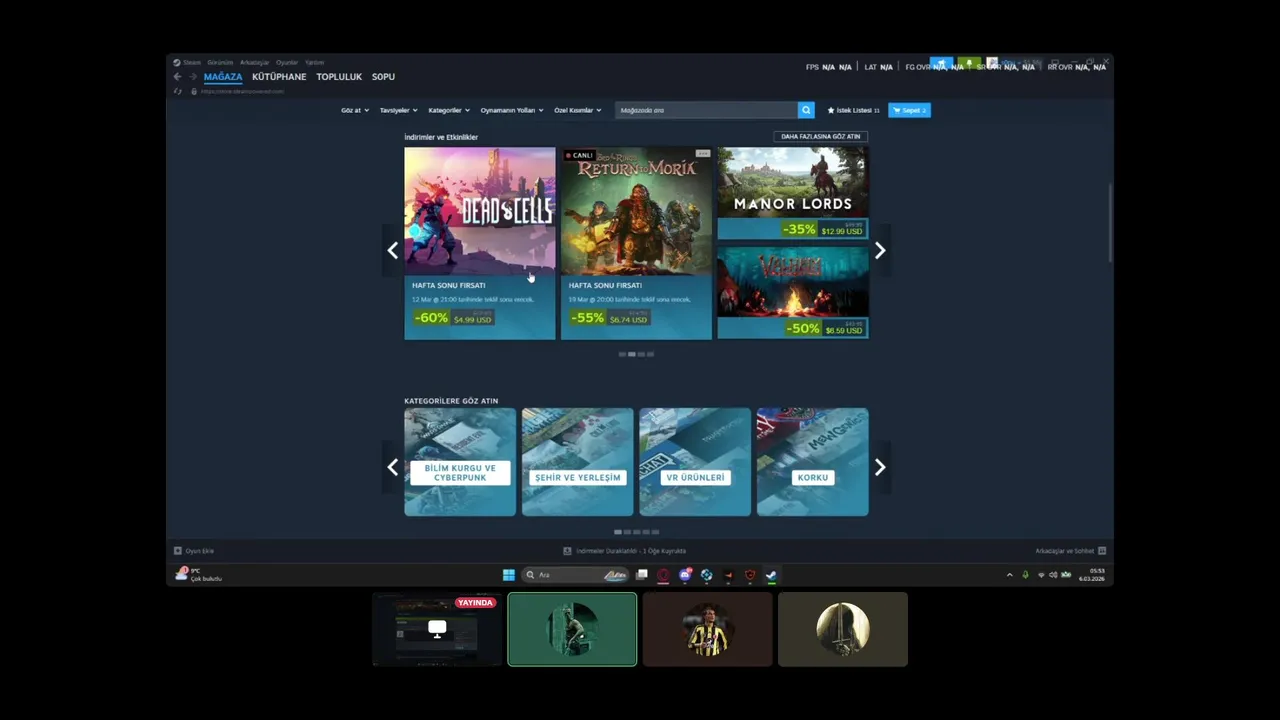Viewport: 1280px width, 720px height.
Task: Expand the Göz at dropdown
Action: pos(355,110)
